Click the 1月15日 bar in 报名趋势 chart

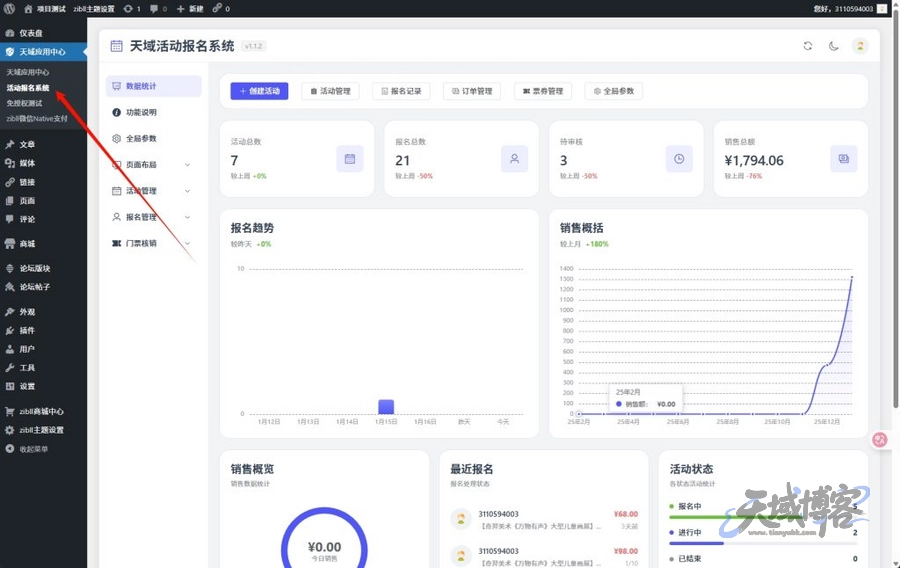point(386,407)
